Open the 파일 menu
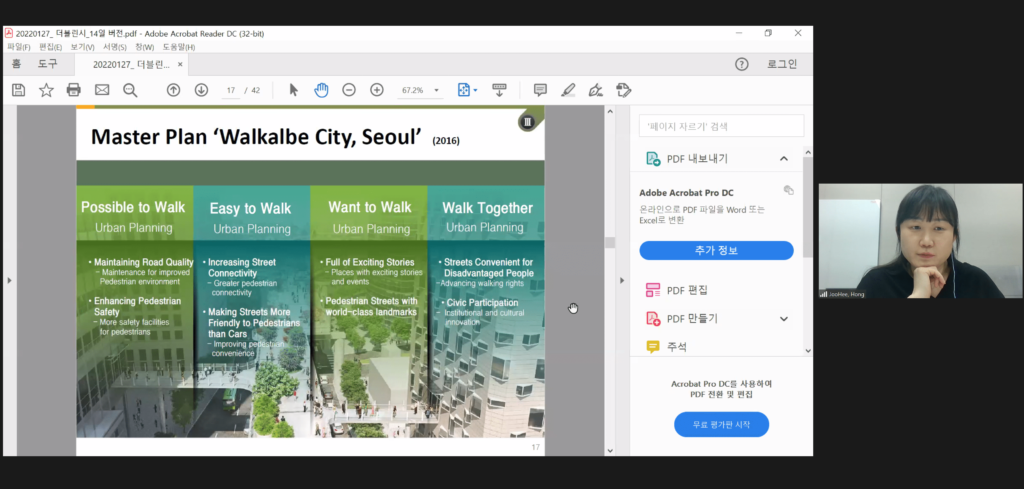The width and height of the screenshot is (1024, 489). point(19,47)
